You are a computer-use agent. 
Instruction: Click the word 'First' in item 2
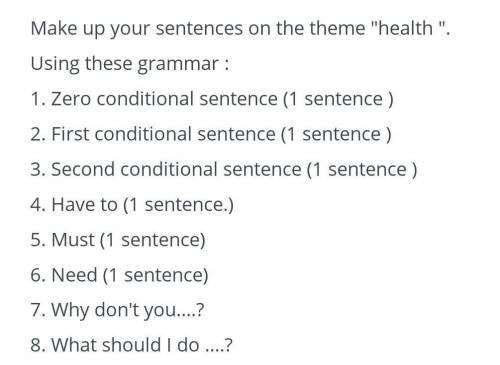pyautogui.click(x=70, y=134)
